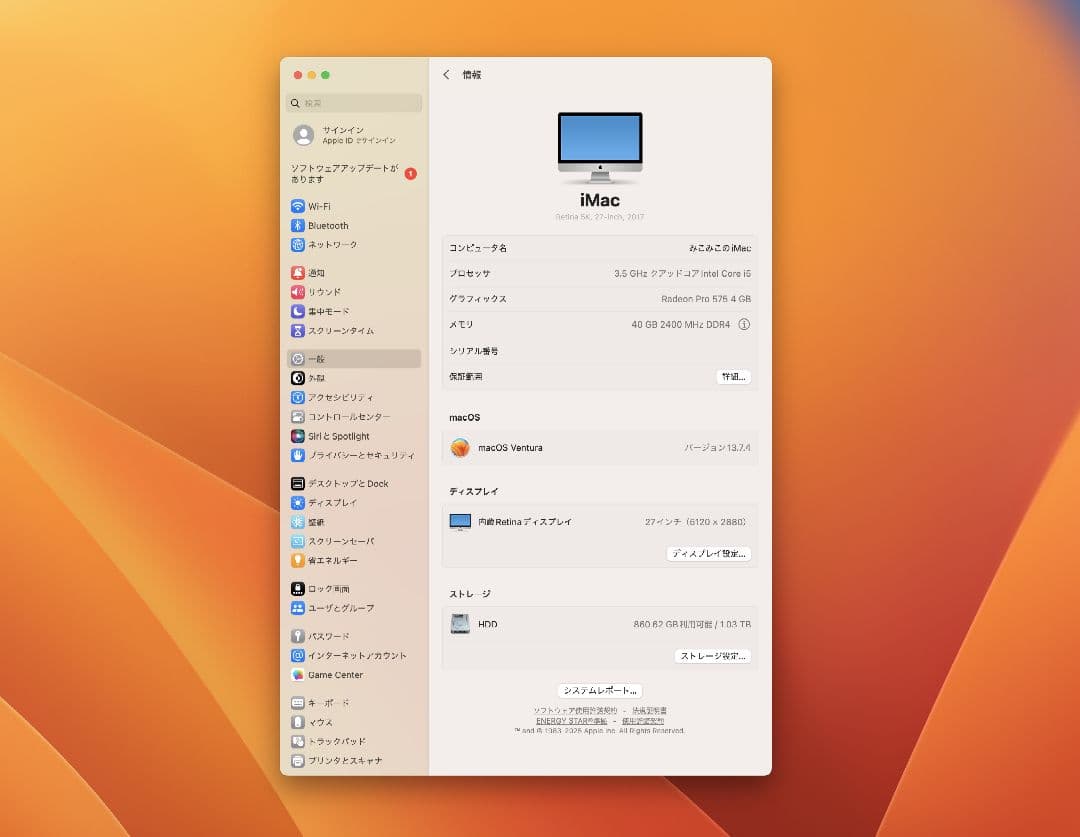The image size is (1080, 837).
Task: Go back using the chevron beside 情報
Action: (446, 75)
